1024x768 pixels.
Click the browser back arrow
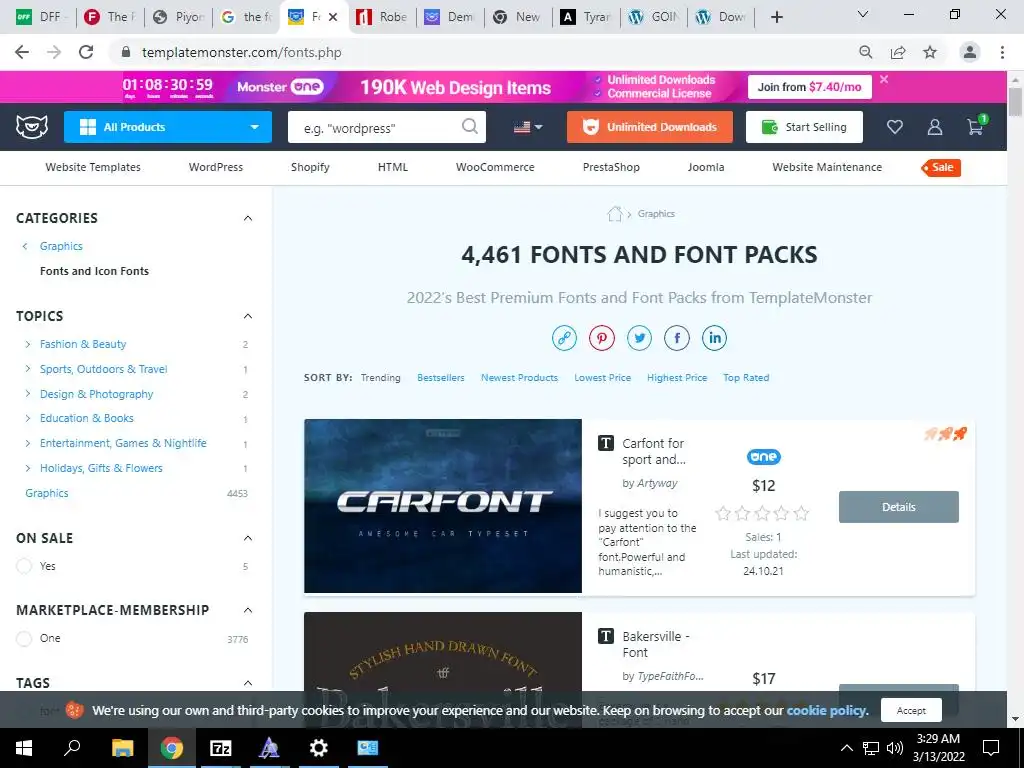tap(22, 52)
